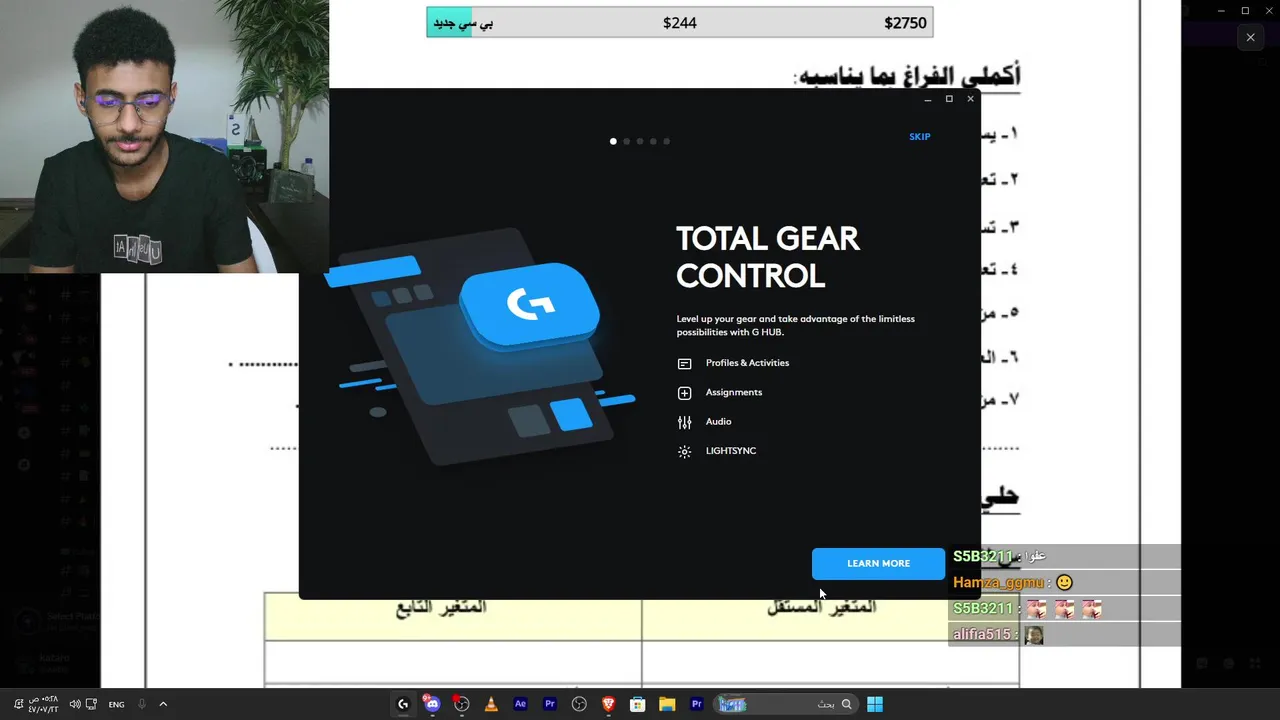This screenshot has width=1280, height=720.
Task: Open Logitech G HUB from taskbar
Action: 403,704
